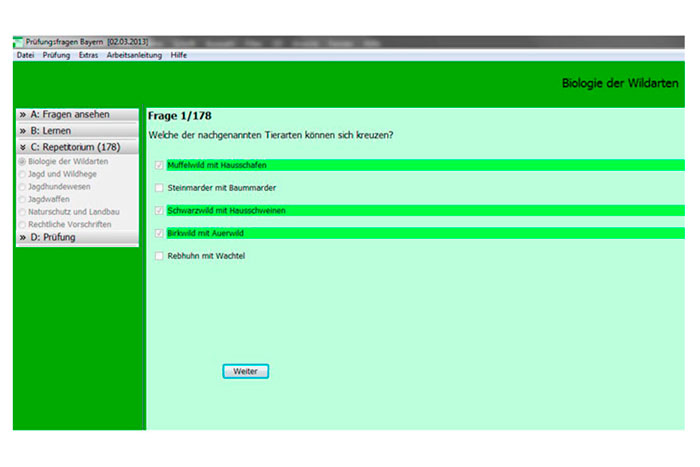Screen dimensions: 700x467
Task: Select the Jagdhundewesen radio button
Action: click(x=22, y=187)
